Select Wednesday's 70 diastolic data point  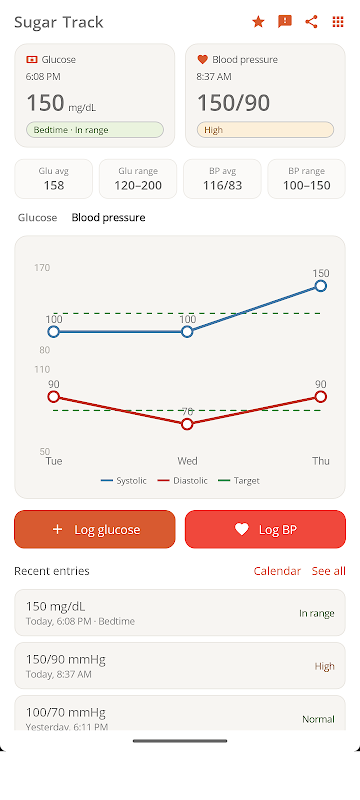click(x=187, y=424)
